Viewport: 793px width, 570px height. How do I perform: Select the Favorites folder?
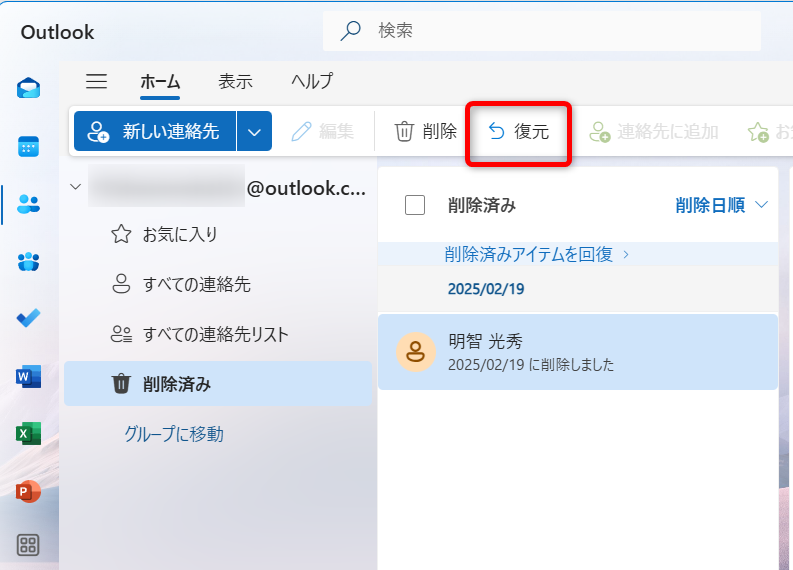tap(217, 234)
